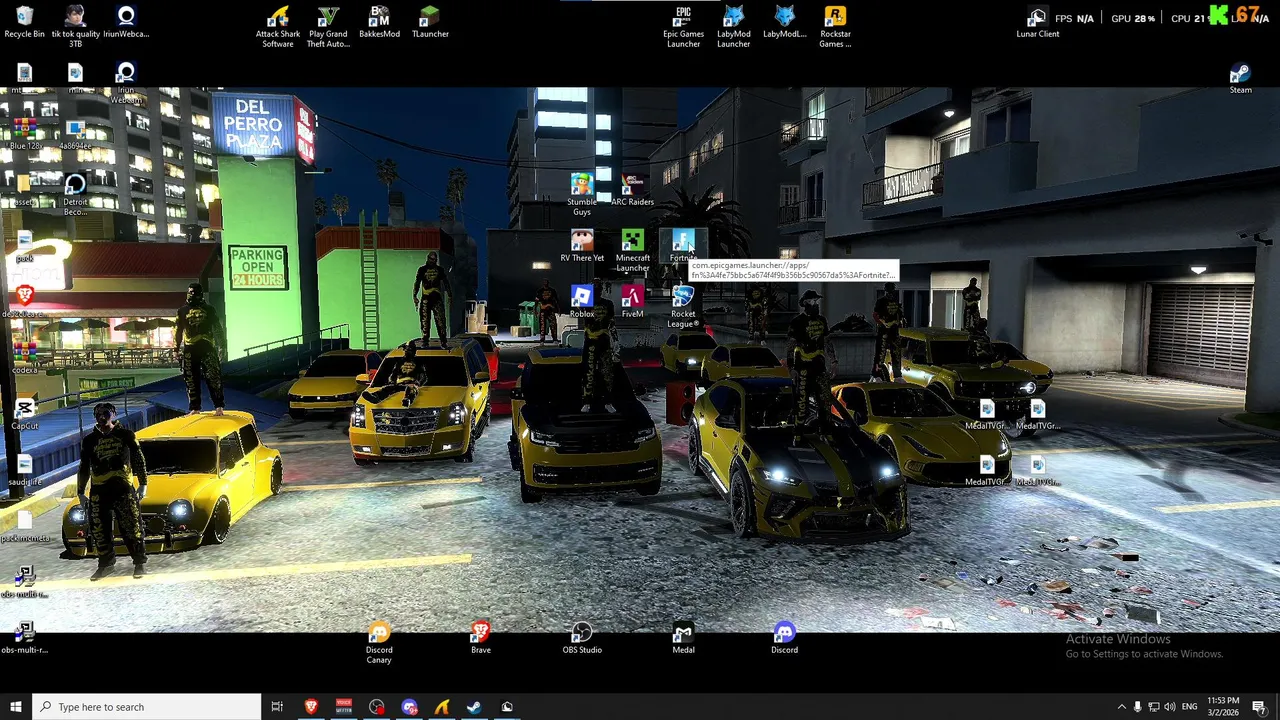Select the Medal desktop shortcut
Viewport: 1280px width, 720px height.
[x=683, y=639]
